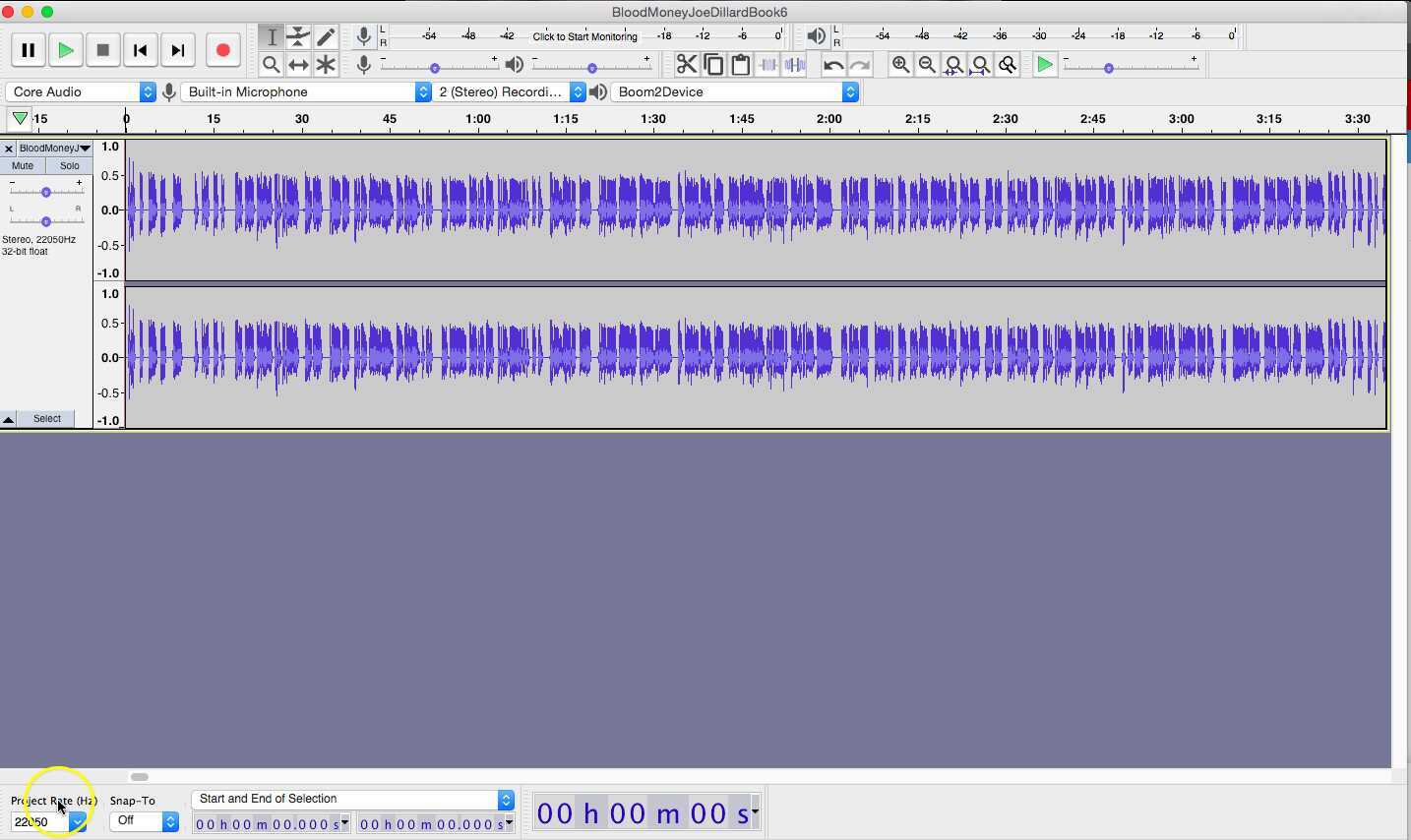Mute the BloodMoneyJ track

point(23,165)
